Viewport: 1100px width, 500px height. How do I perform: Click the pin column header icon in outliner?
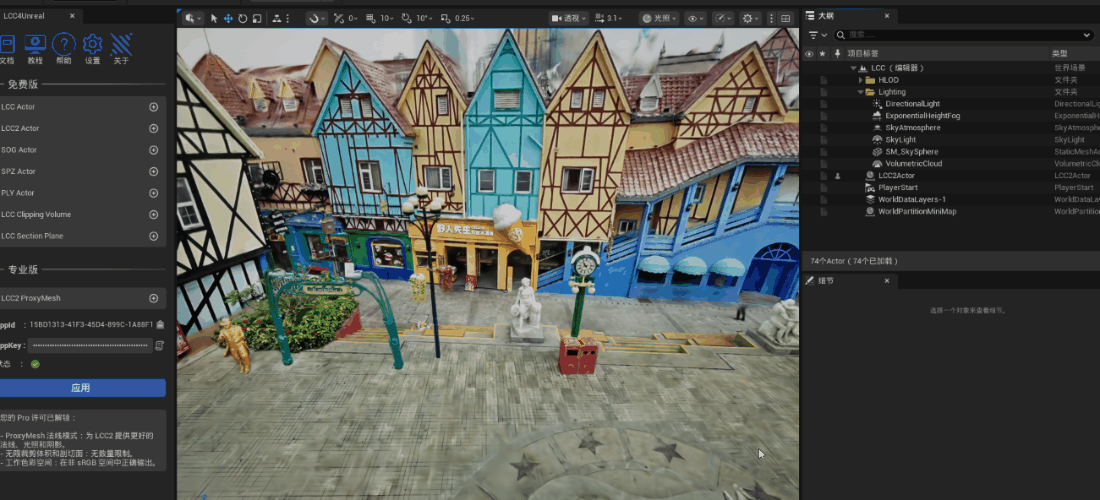tap(836, 53)
